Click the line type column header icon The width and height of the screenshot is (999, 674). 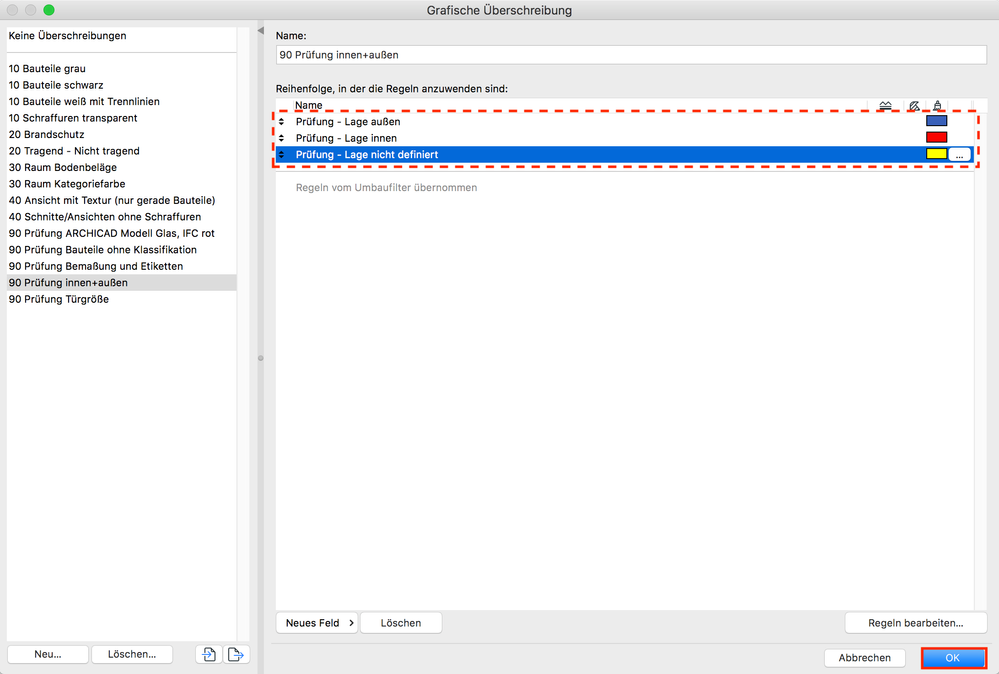tap(885, 106)
